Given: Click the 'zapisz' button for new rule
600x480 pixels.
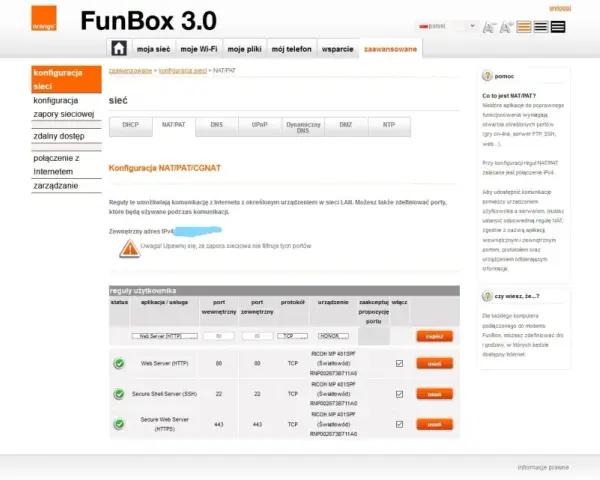Looking at the screenshot, I should click(x=435, y=336).
